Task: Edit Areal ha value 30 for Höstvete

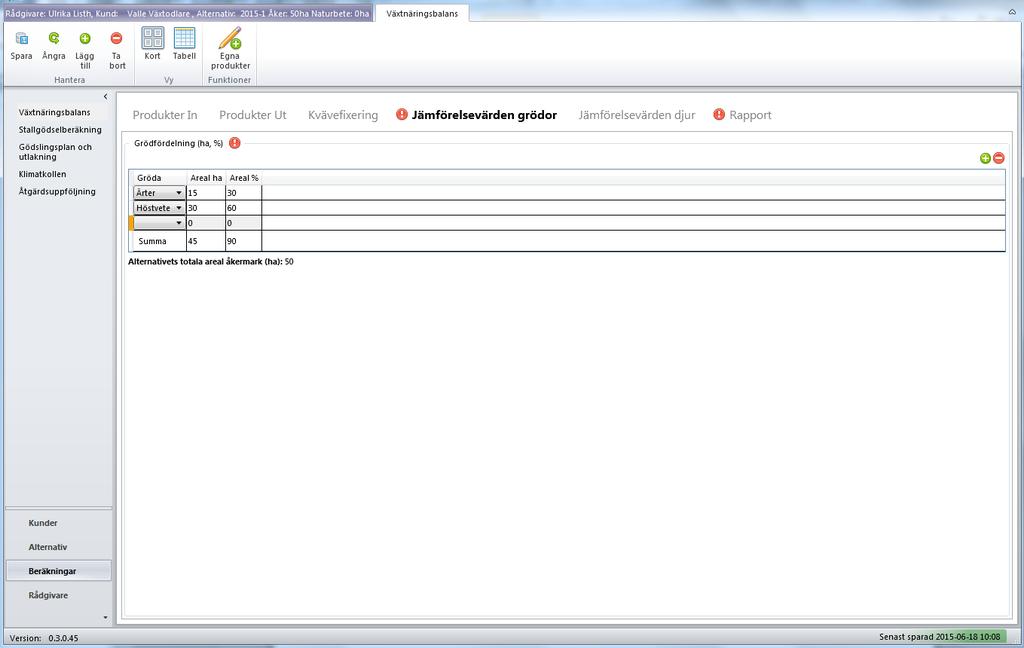Action: point(206,208)
